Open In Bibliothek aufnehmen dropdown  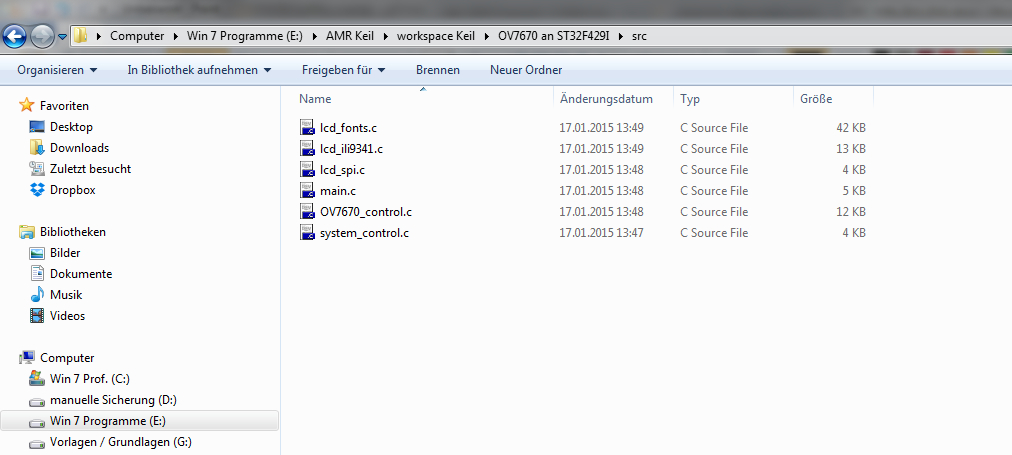point(199,70)
